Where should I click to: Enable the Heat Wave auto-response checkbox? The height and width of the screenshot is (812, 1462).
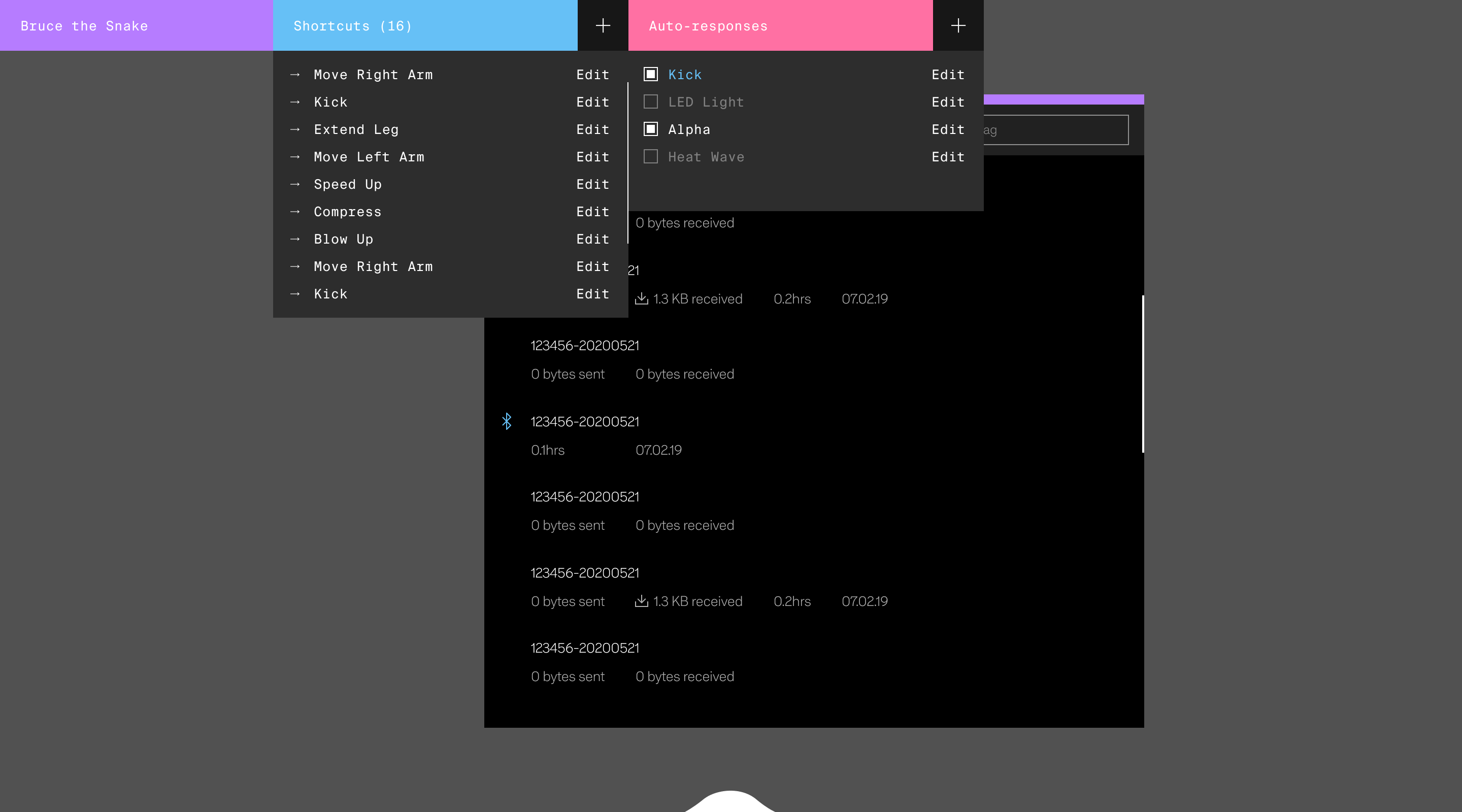pyautogui.click(x=650, y=157)
